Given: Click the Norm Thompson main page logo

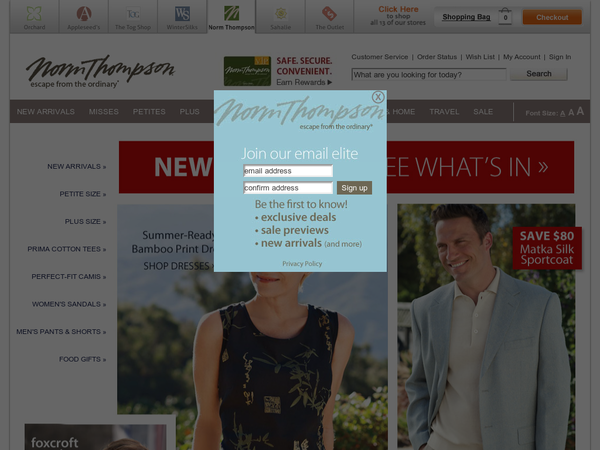Looking at the screenshot, I should (x=100, y=71).
